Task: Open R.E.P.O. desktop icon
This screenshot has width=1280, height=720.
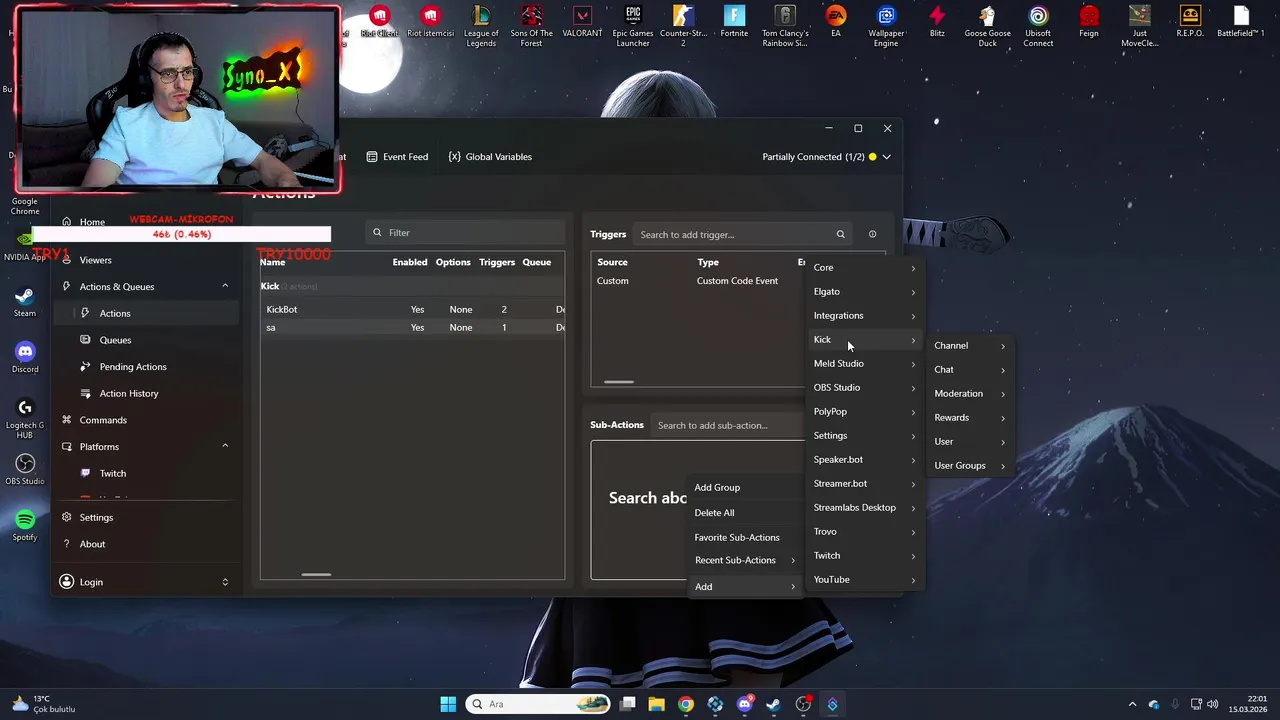Action: 1190,22
